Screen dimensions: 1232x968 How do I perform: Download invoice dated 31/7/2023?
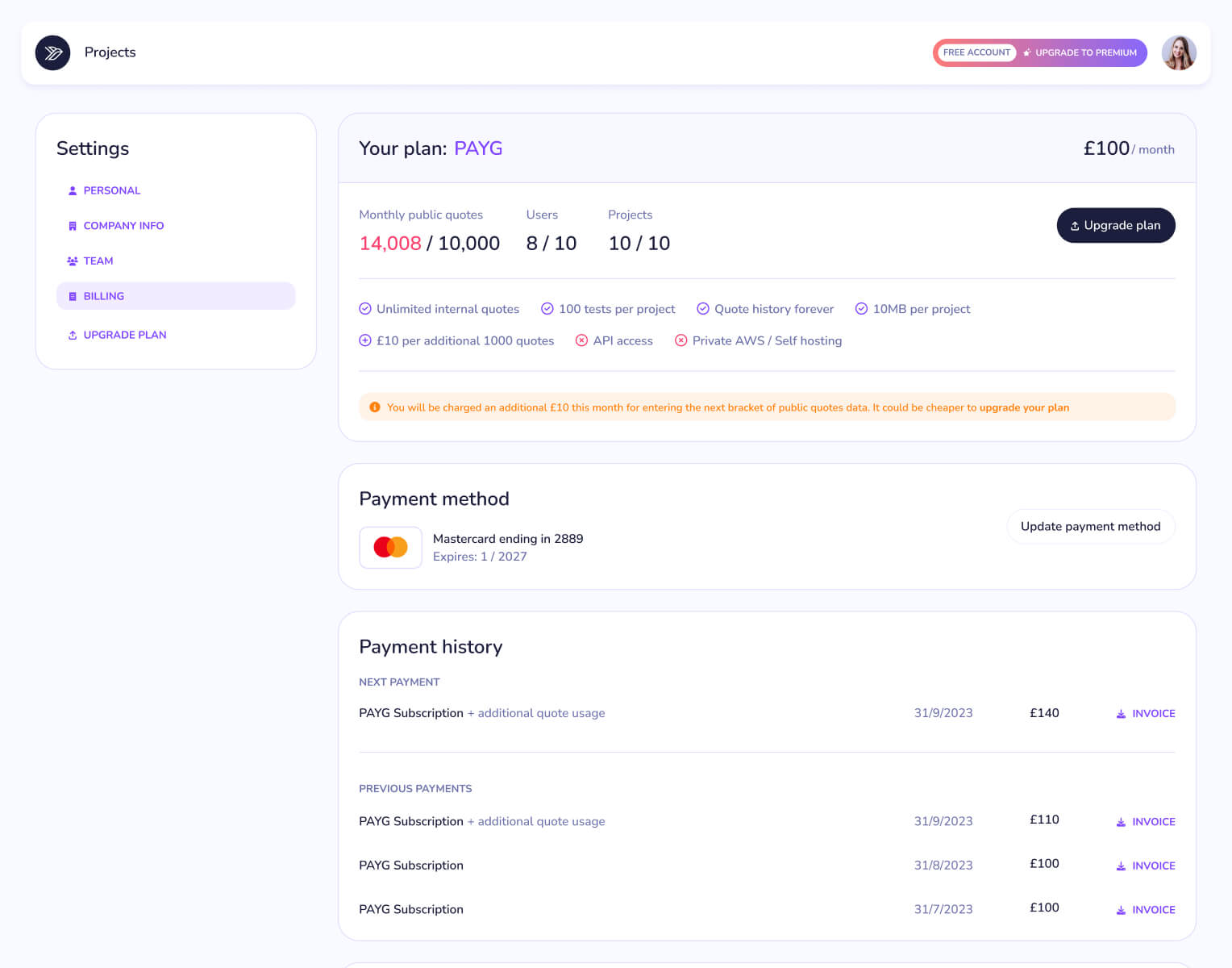pos(1146,910)
